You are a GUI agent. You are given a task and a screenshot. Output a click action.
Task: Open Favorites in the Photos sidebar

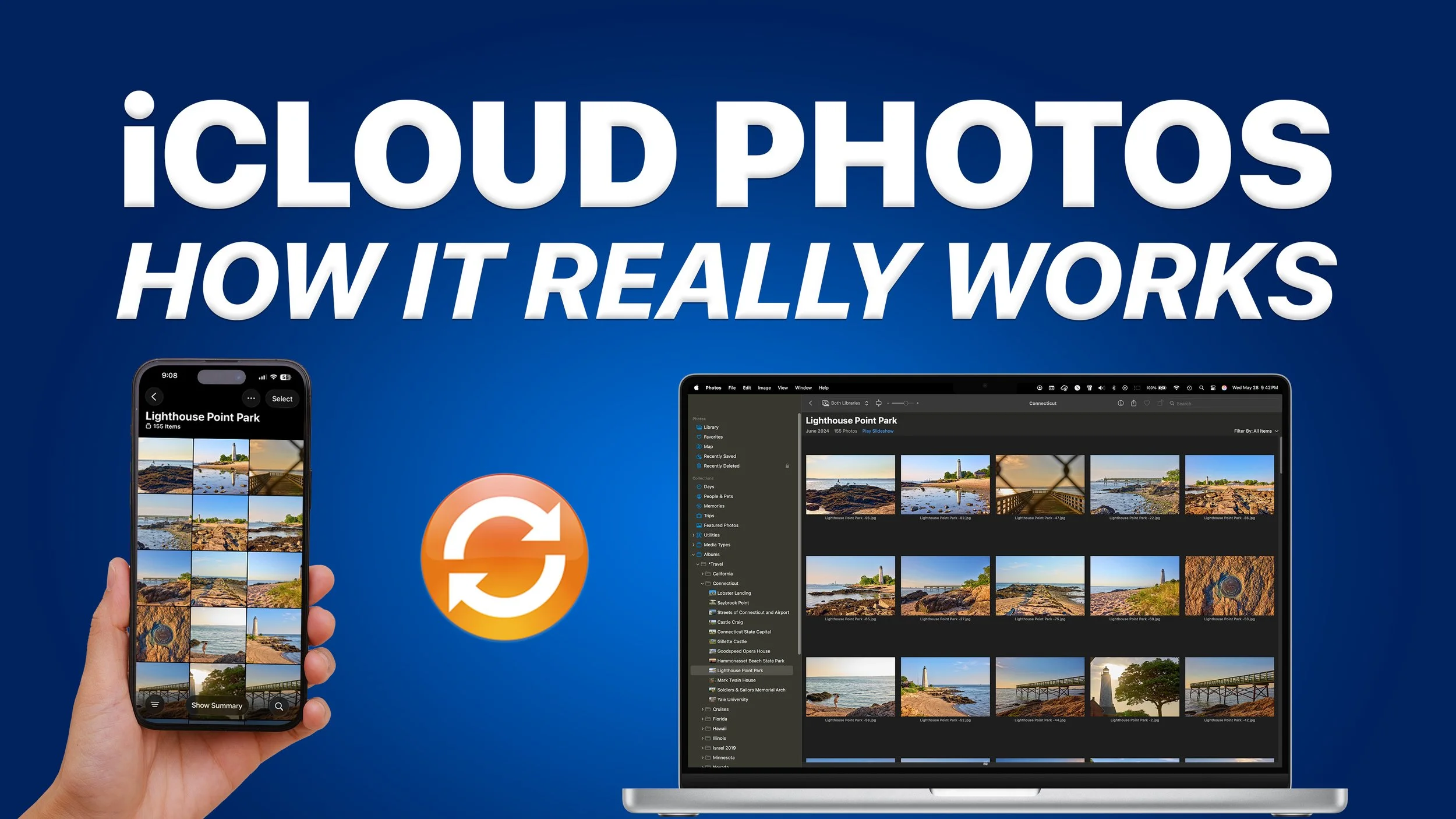[709, 437]
